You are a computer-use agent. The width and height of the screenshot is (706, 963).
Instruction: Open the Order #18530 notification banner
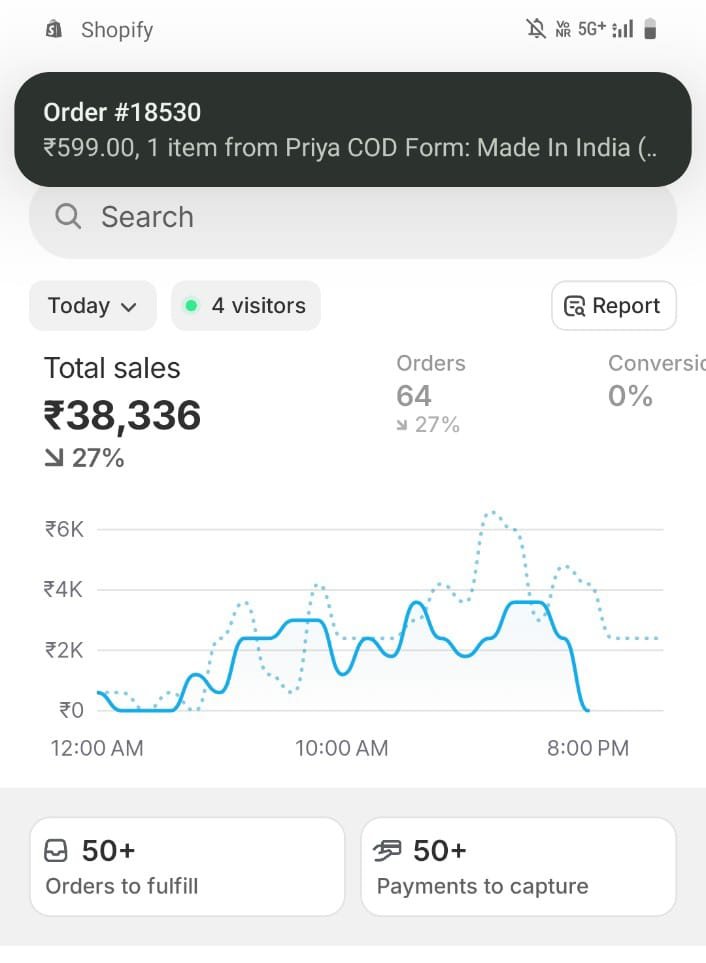(x=352, y=130)
